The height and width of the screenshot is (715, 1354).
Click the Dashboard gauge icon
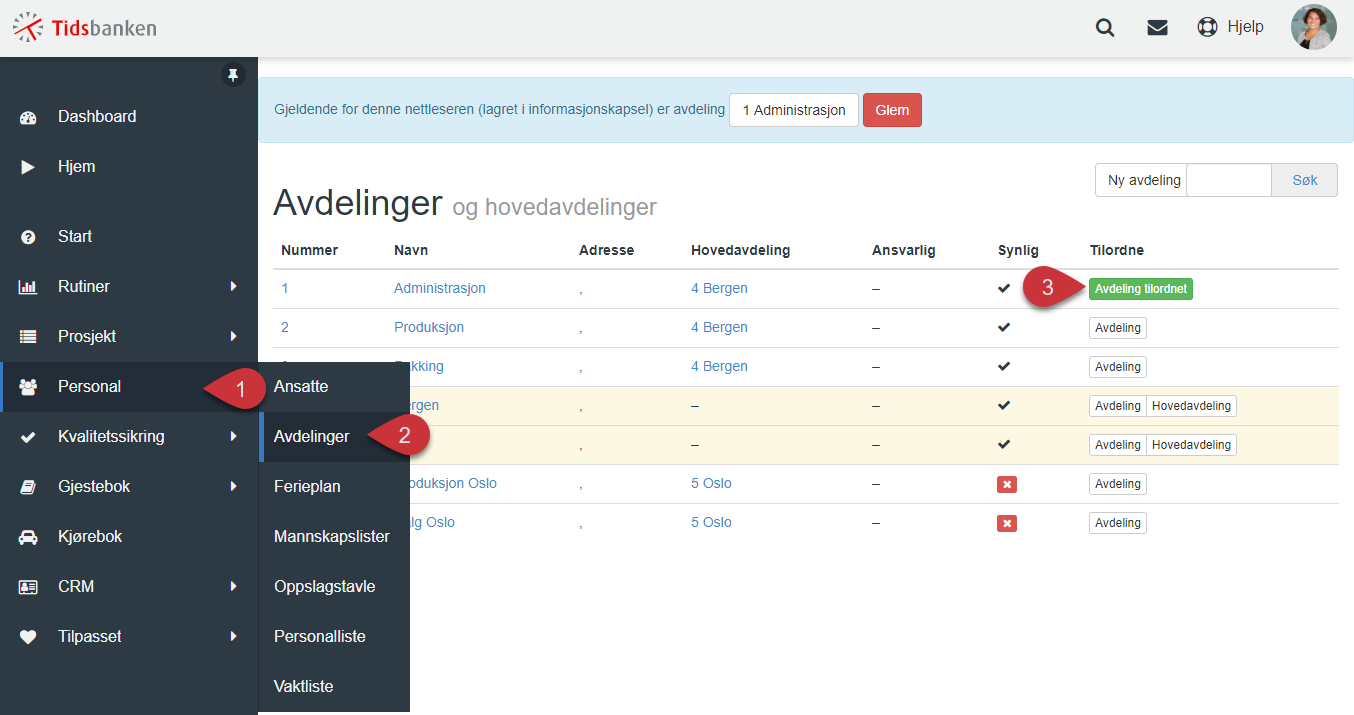click(28, 117)
